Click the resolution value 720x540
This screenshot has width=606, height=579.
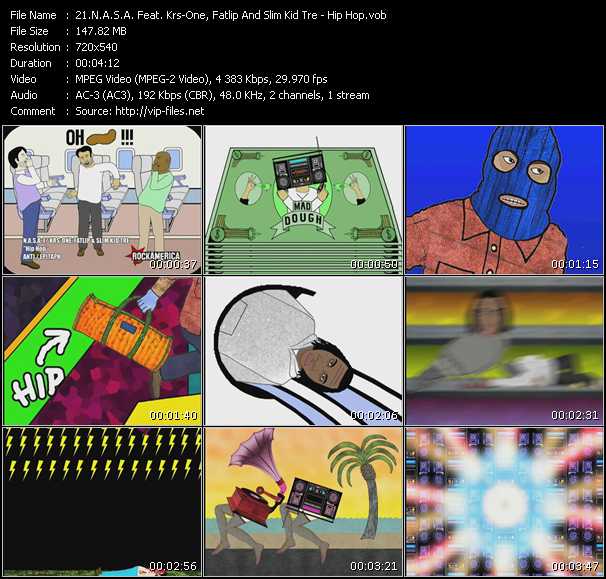[x=96, y=47]
